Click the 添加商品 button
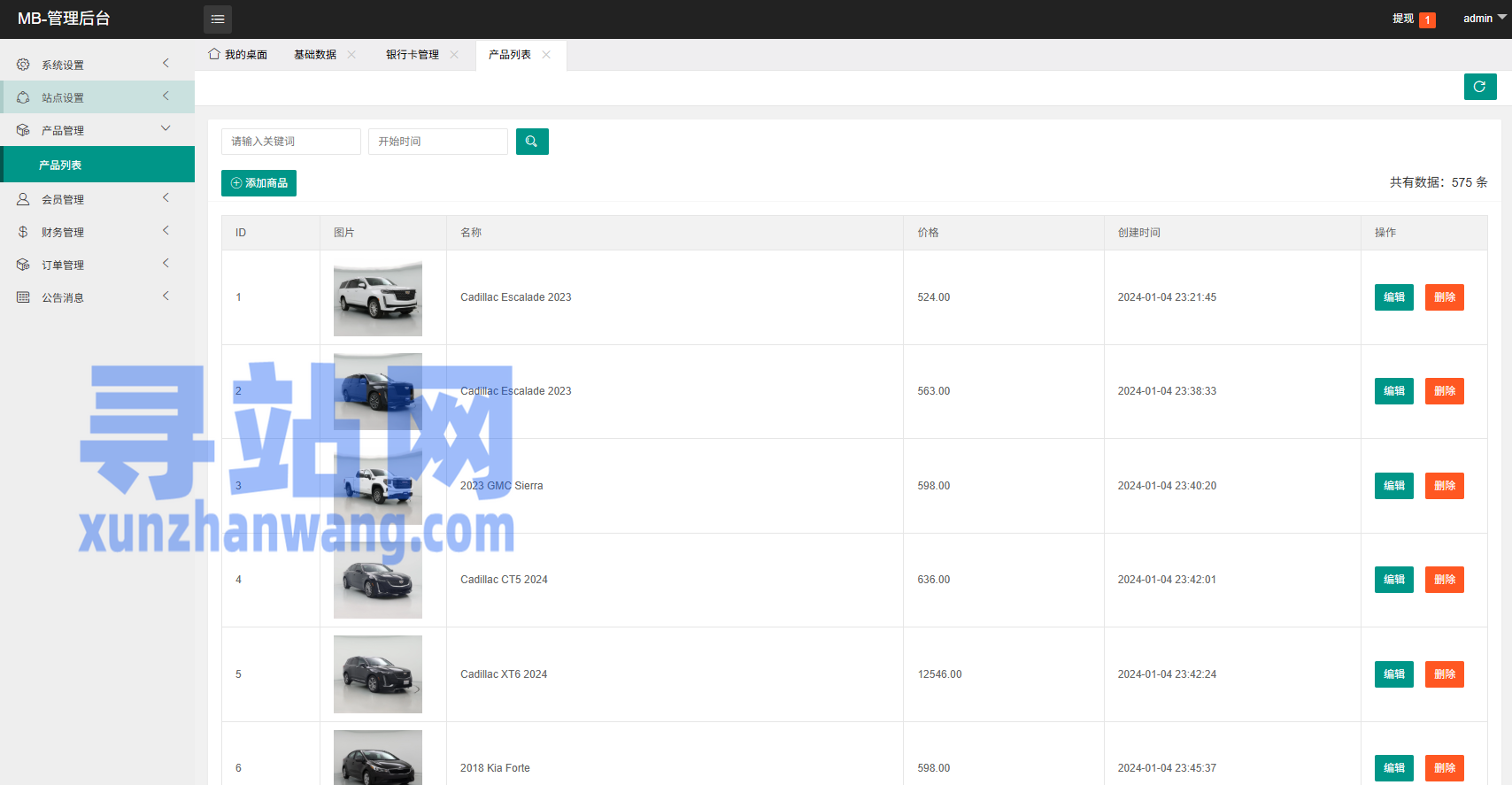Screen dimensions: 1512x785 coord(258,183)
